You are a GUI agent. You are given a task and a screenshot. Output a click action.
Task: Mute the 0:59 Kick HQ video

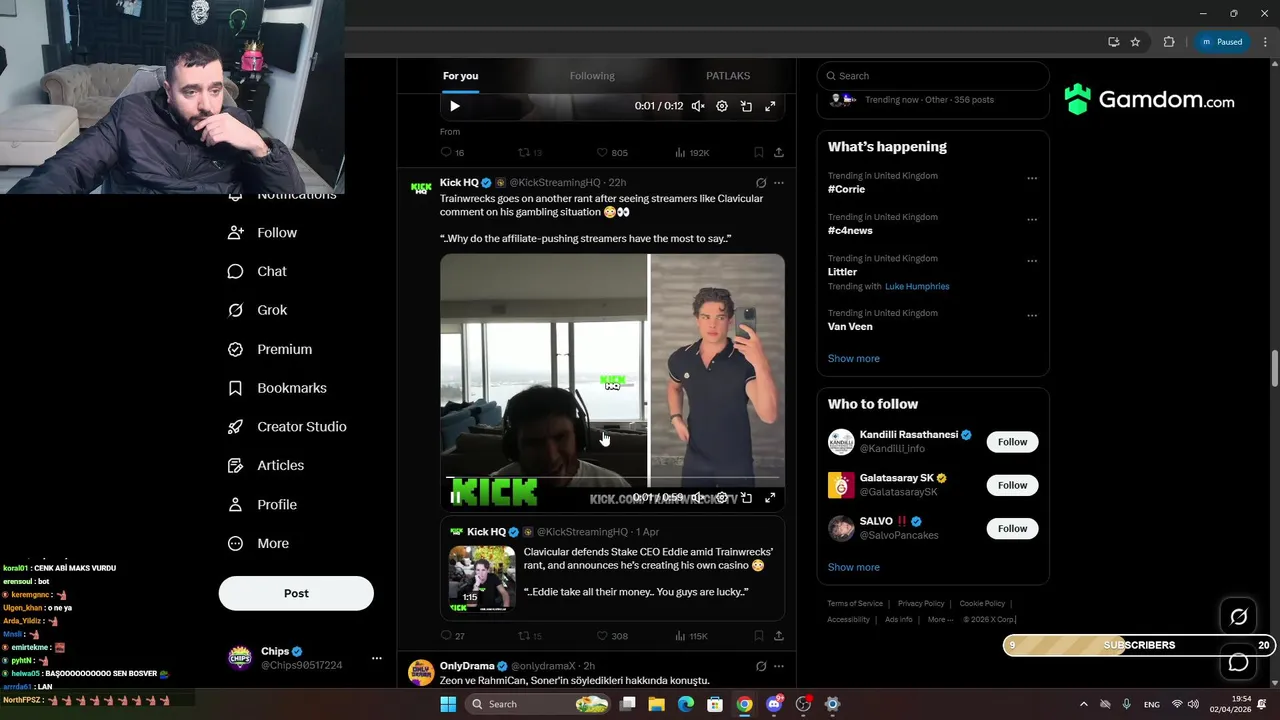click(x=698, y=497)
